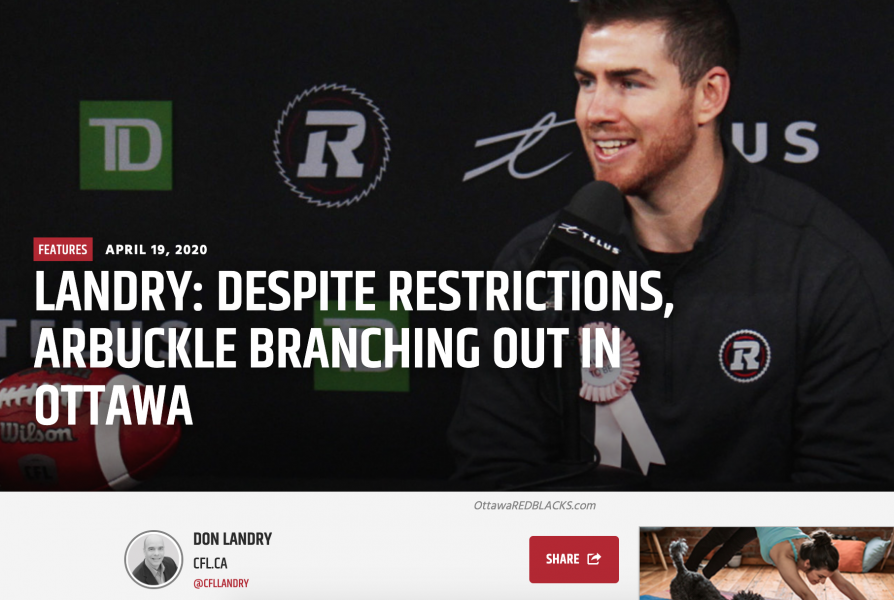The image size is (894, 600).
Task: Open the yoga advertisement thumbnail
Action: coord(766,563)
